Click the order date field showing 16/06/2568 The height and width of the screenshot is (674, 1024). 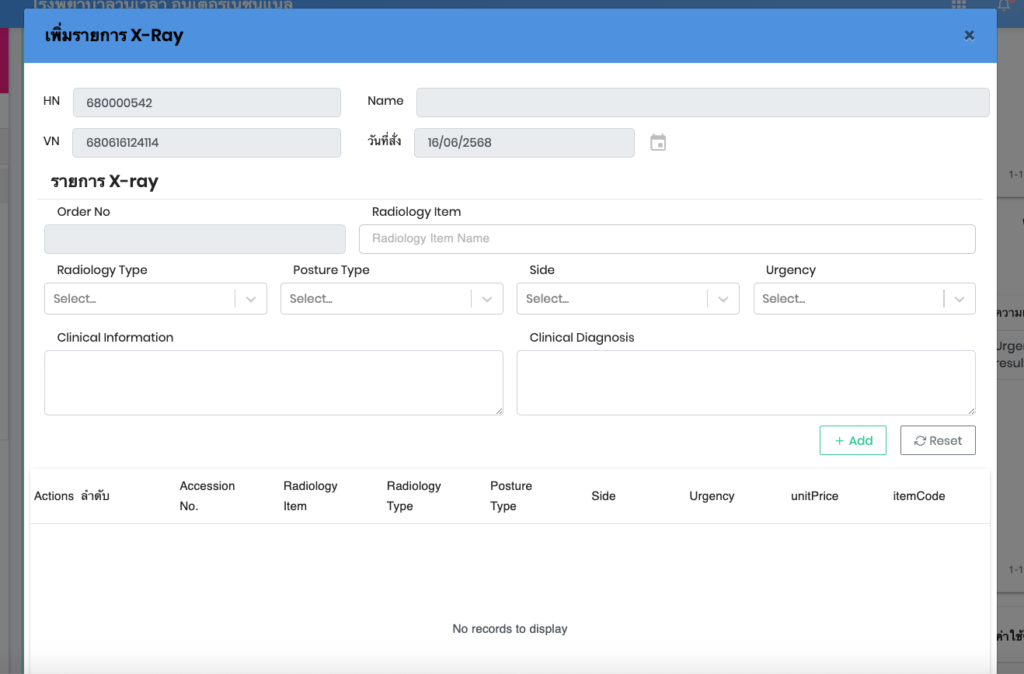pyautogui.click(x=524, y=143)
